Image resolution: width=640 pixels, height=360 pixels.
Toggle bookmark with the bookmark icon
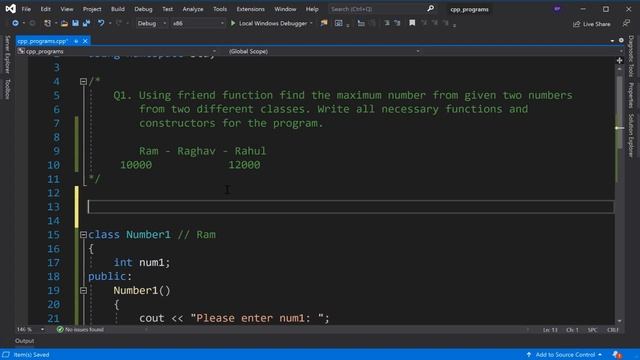[x=412, y=23]
